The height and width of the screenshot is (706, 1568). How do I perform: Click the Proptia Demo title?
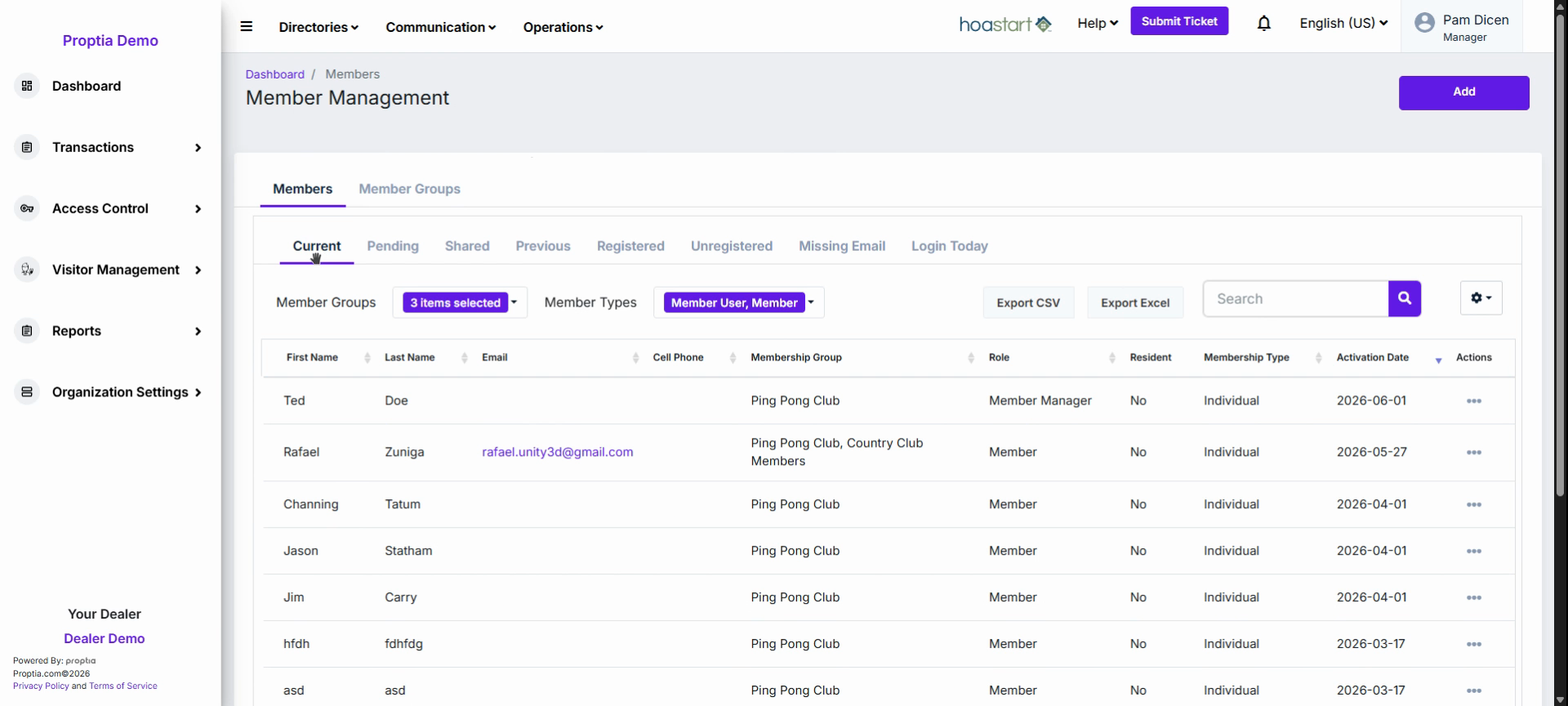110,41
